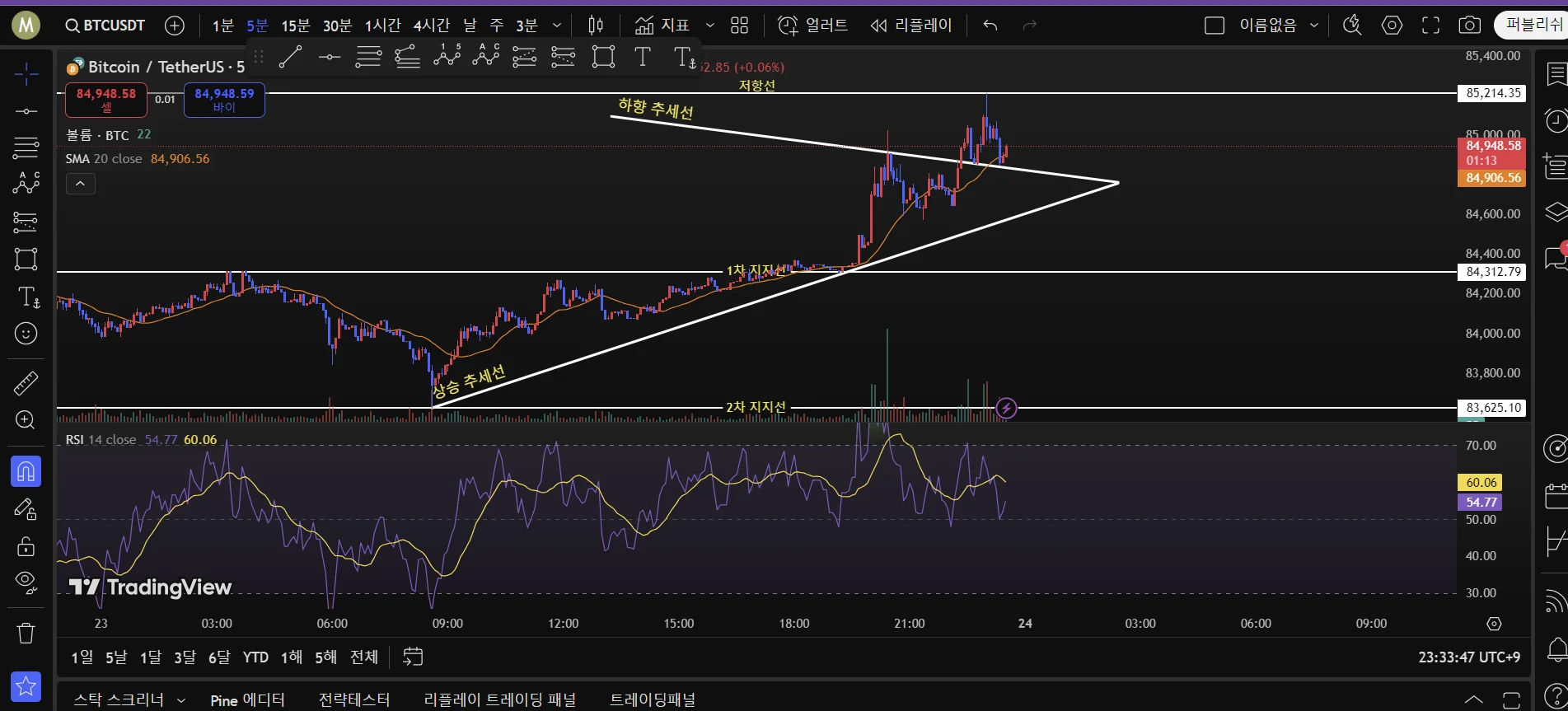The width and height of the screenshot is (1568, 711).
Task: Toggle fullscreen mode
Action: pyautogui.click(x=1430, y=26)
